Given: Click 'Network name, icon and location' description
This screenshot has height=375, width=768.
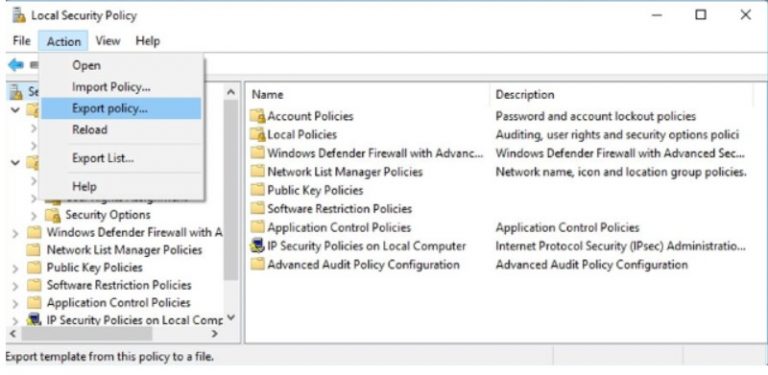Looking at the screenshot, I should click(621, 172).
